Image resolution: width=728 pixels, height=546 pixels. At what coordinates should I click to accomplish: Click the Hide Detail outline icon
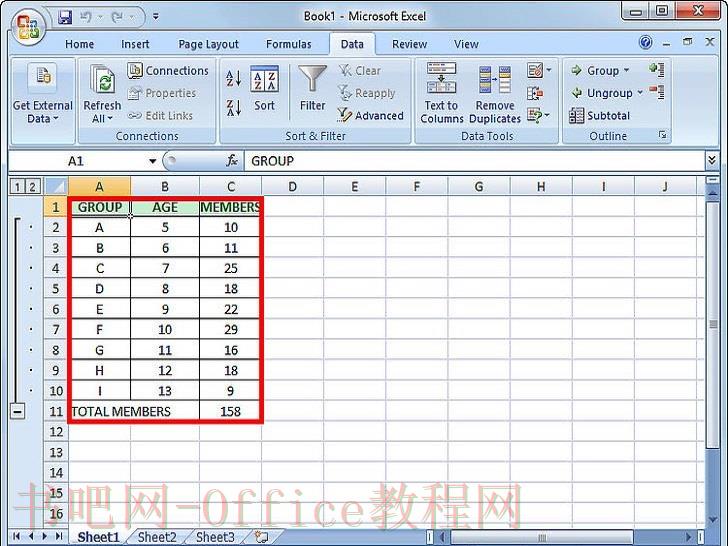coord(657,92)
